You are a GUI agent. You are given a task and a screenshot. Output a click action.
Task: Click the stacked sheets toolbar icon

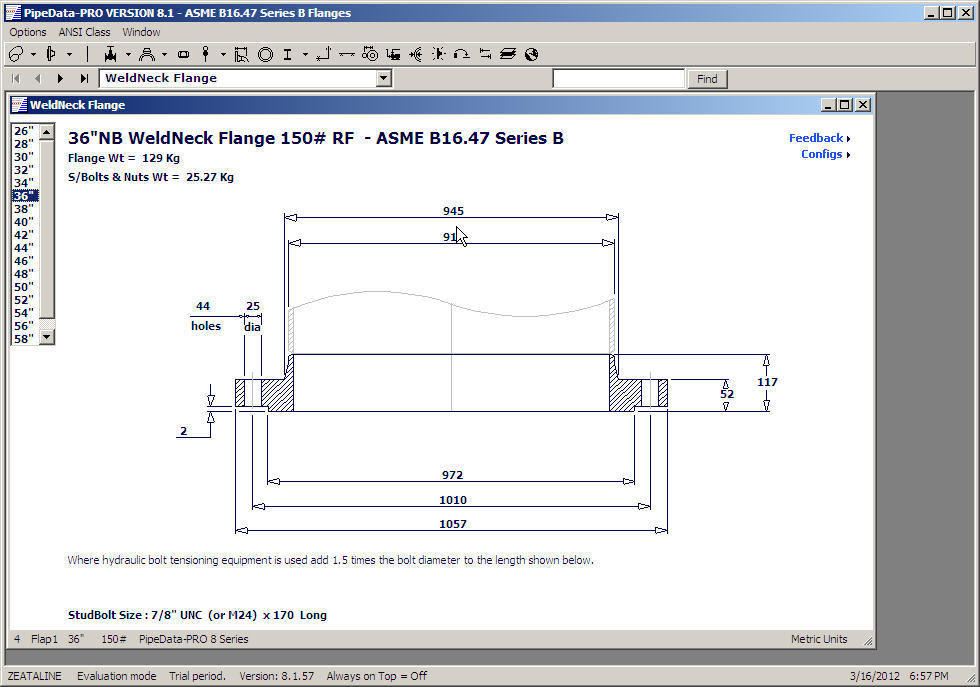pyautogui.click(x=508, y=54)
